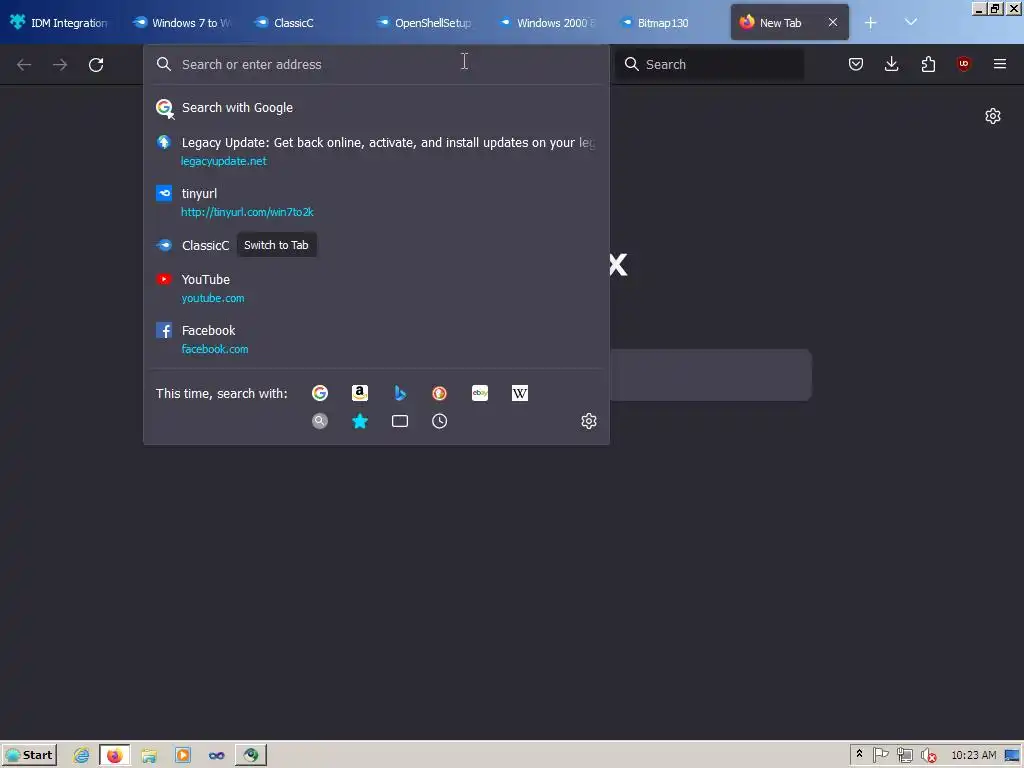Open new tab page customize gear

pos(993,116)
